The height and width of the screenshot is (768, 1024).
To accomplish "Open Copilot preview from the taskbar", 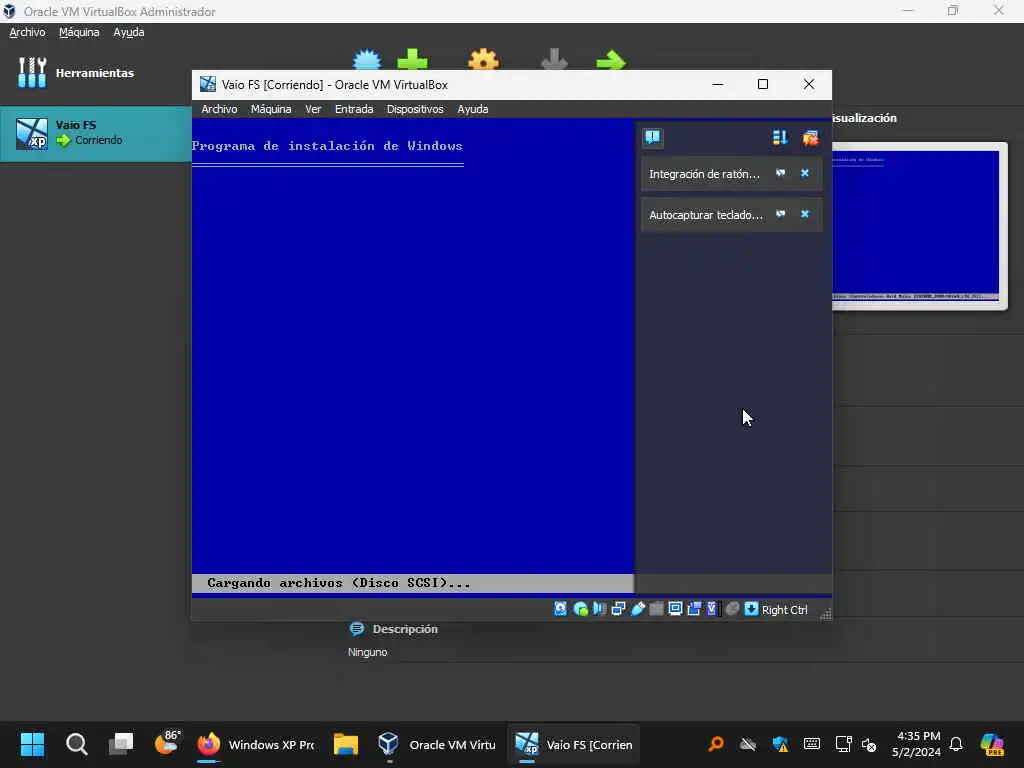I will point(992,744).
